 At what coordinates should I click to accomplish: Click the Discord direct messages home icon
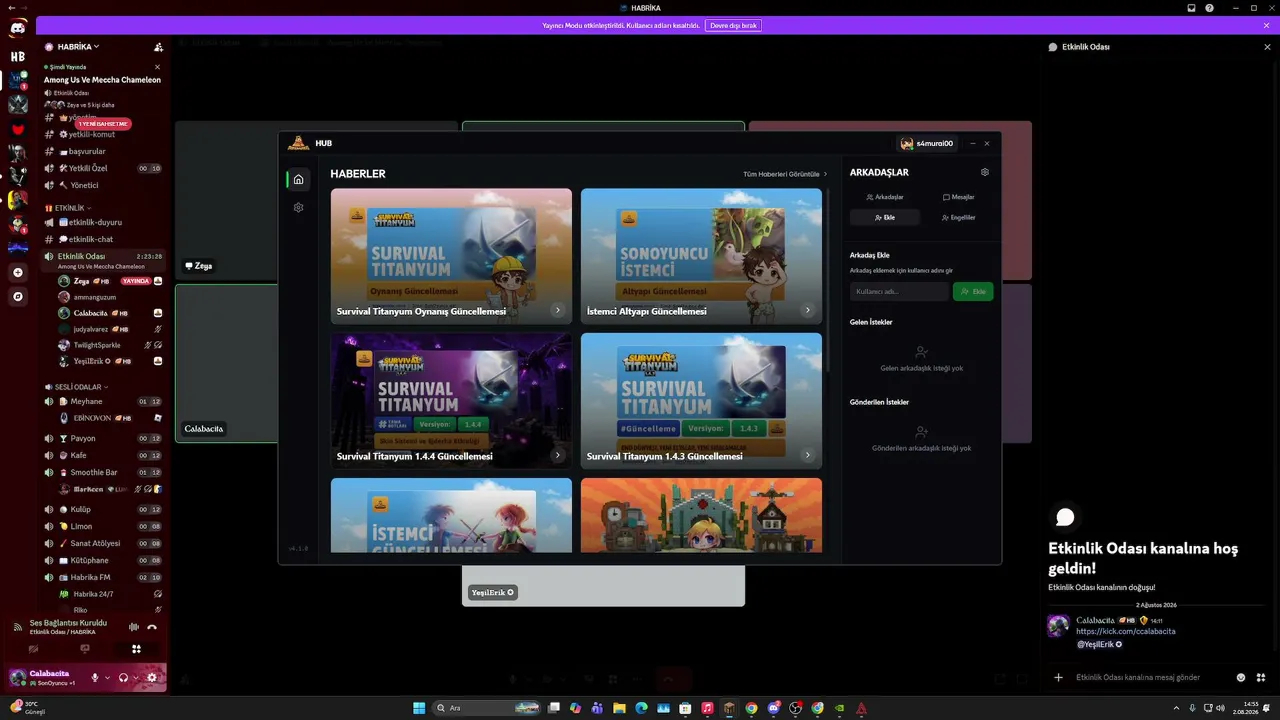[x=18, y=28]
